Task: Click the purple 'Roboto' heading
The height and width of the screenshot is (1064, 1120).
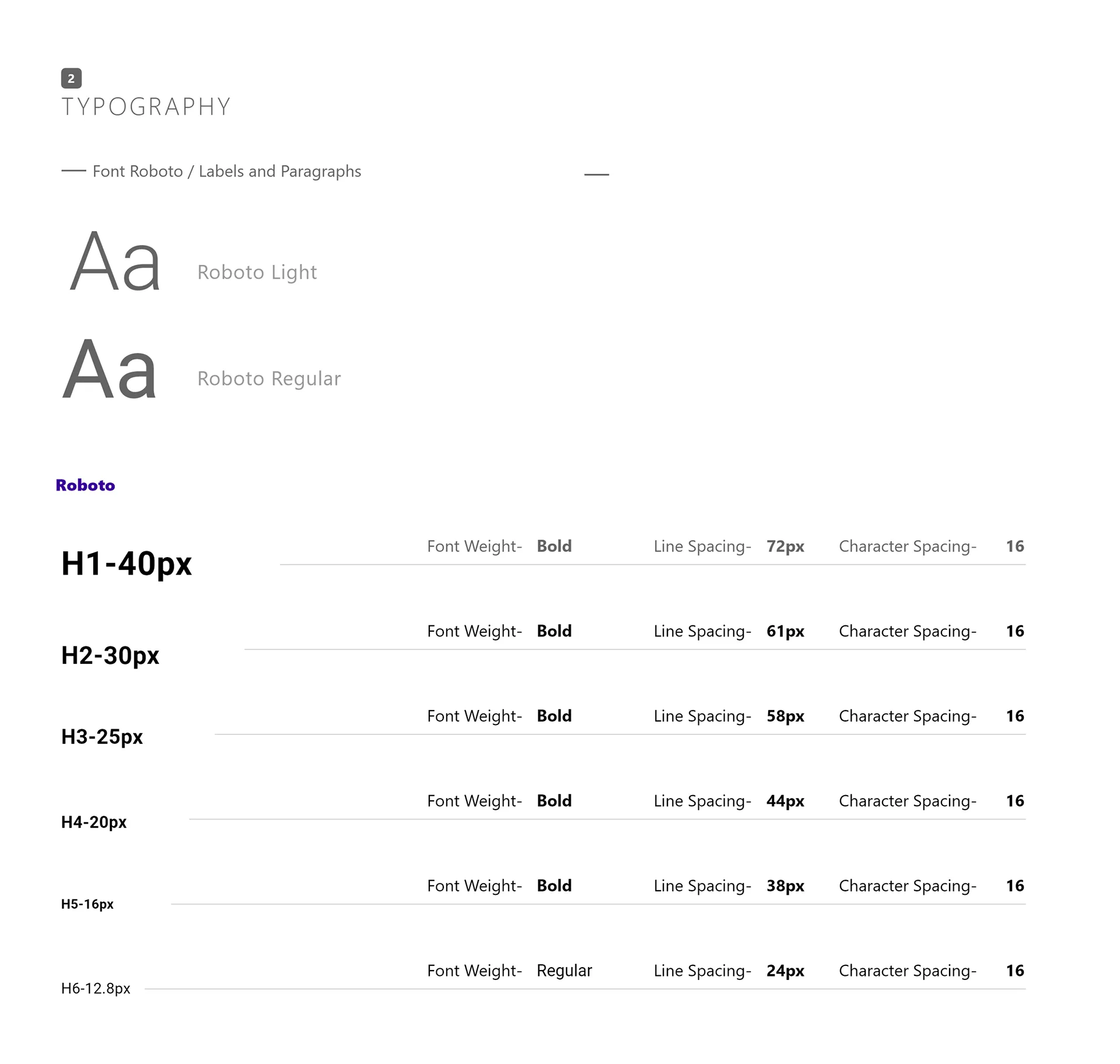Action: point(85,485)
